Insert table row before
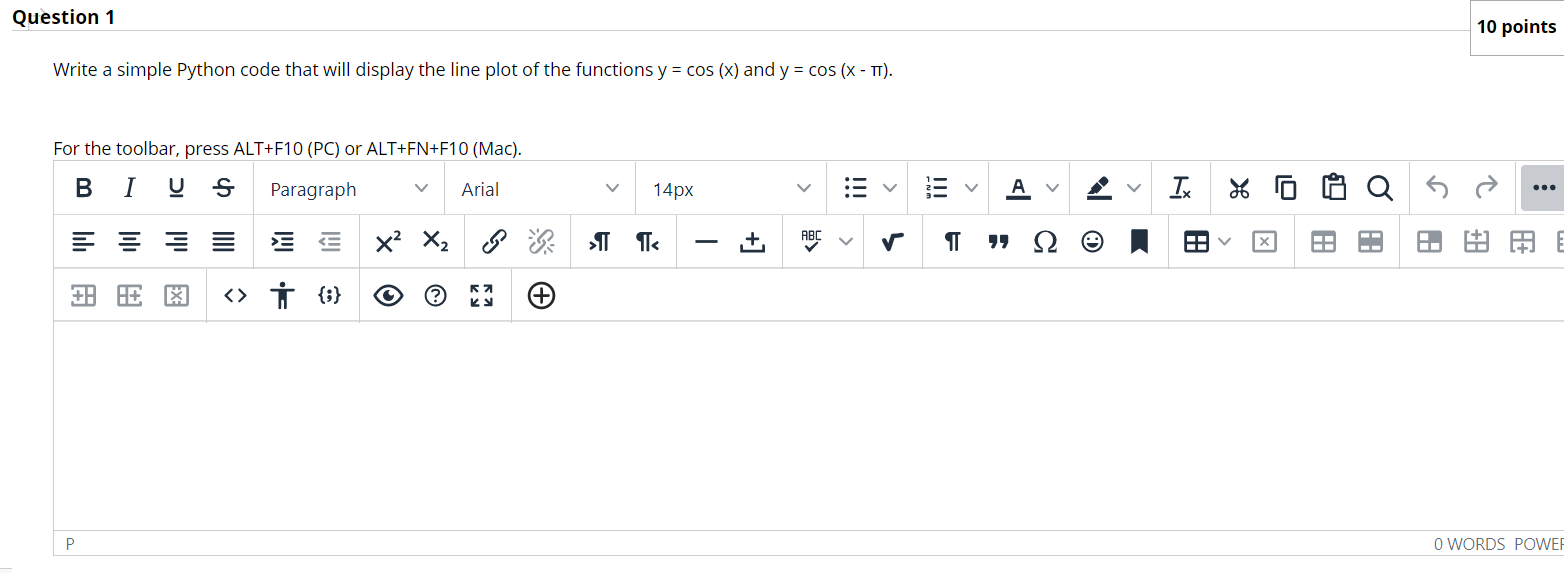This screenshot has width=1564, height=573. pyautogui.click(x=1477, y=242)
